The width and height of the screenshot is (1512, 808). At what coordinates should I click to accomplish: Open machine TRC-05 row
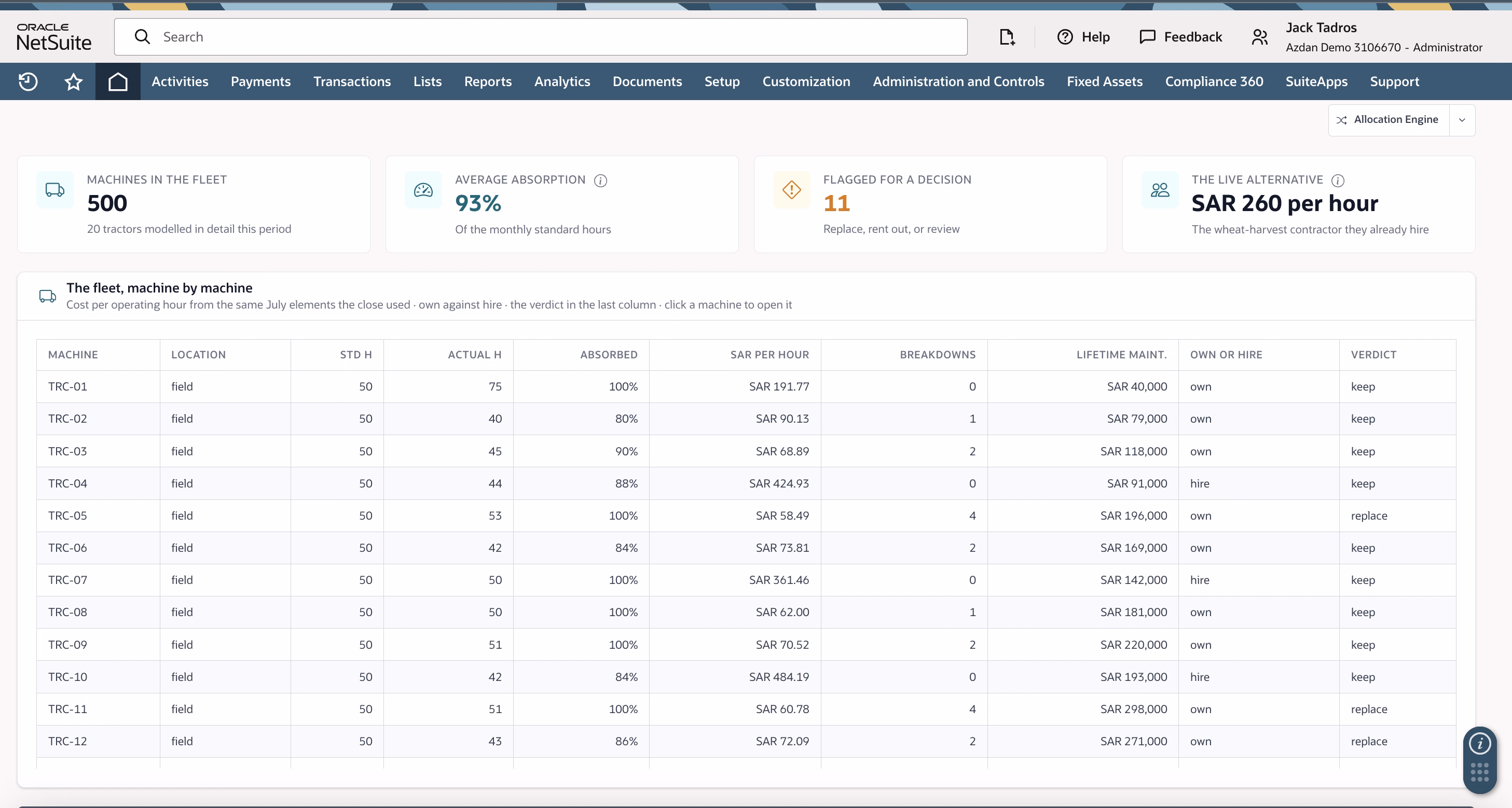coord(746,516)
